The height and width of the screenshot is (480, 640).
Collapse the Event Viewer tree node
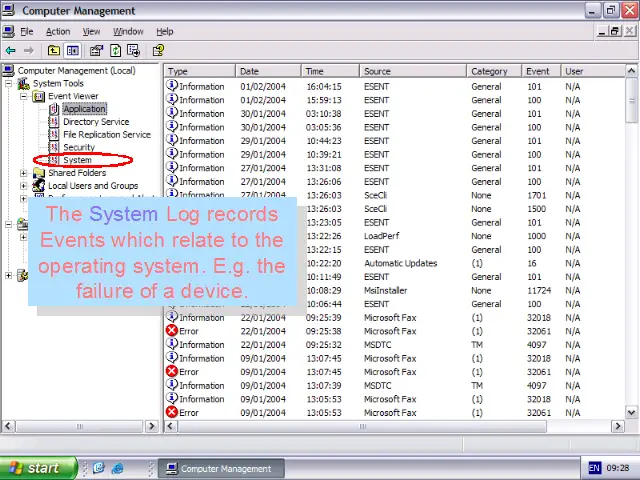point(24,96)
